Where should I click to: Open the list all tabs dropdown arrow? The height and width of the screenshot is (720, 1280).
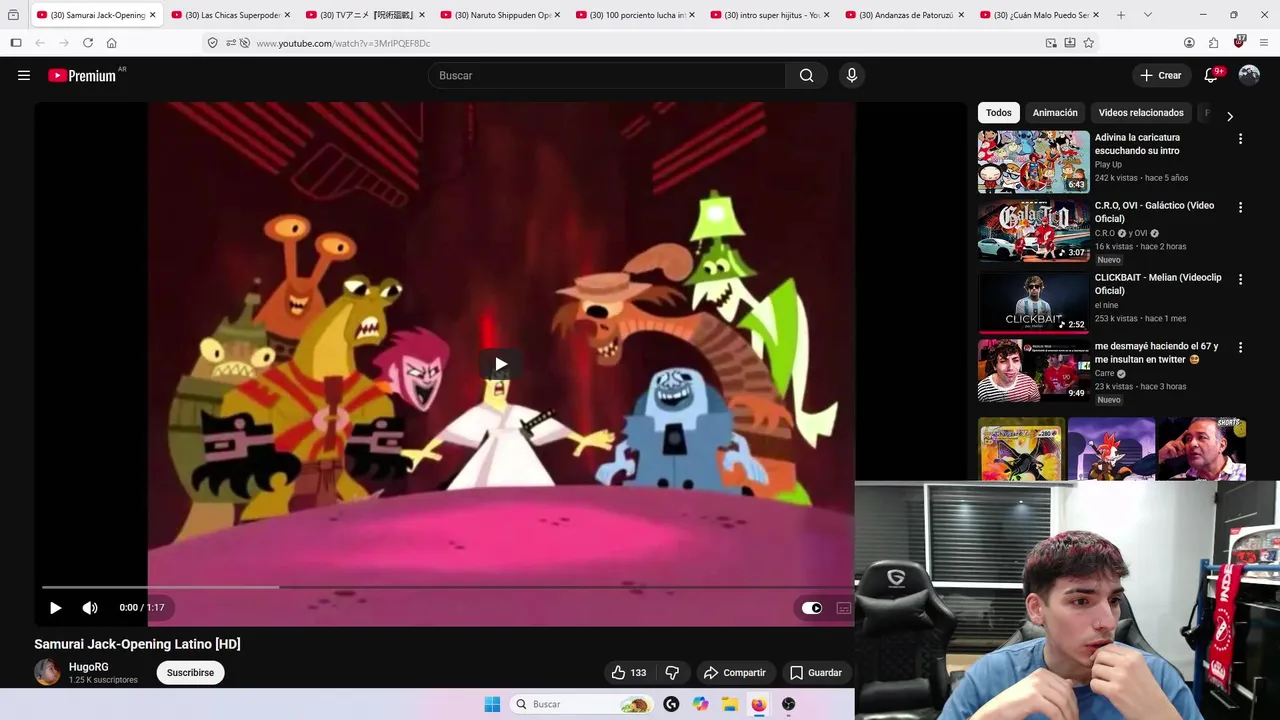(1147, 15)
